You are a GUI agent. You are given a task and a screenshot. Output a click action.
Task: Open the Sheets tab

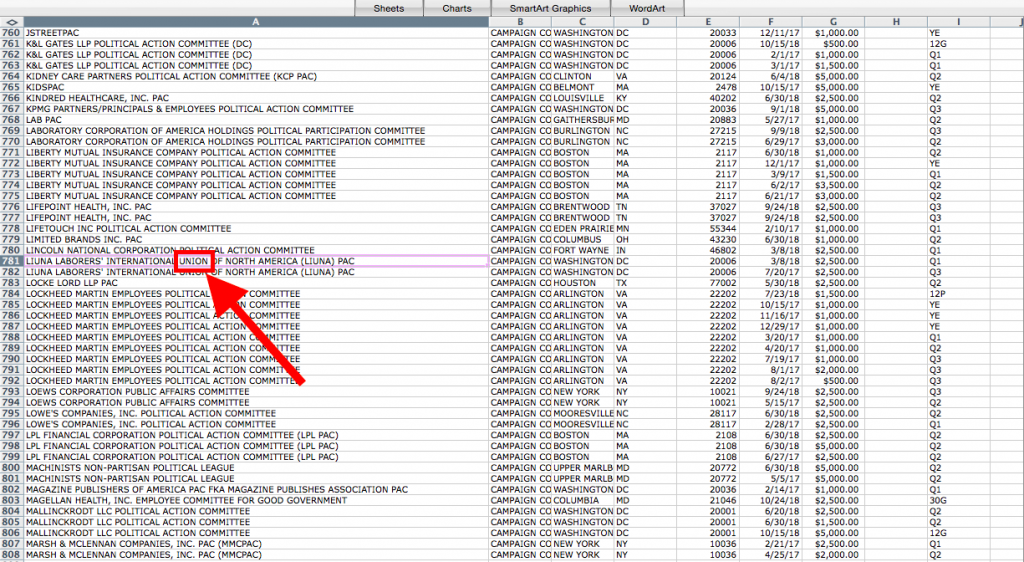[x=389, y=8]
